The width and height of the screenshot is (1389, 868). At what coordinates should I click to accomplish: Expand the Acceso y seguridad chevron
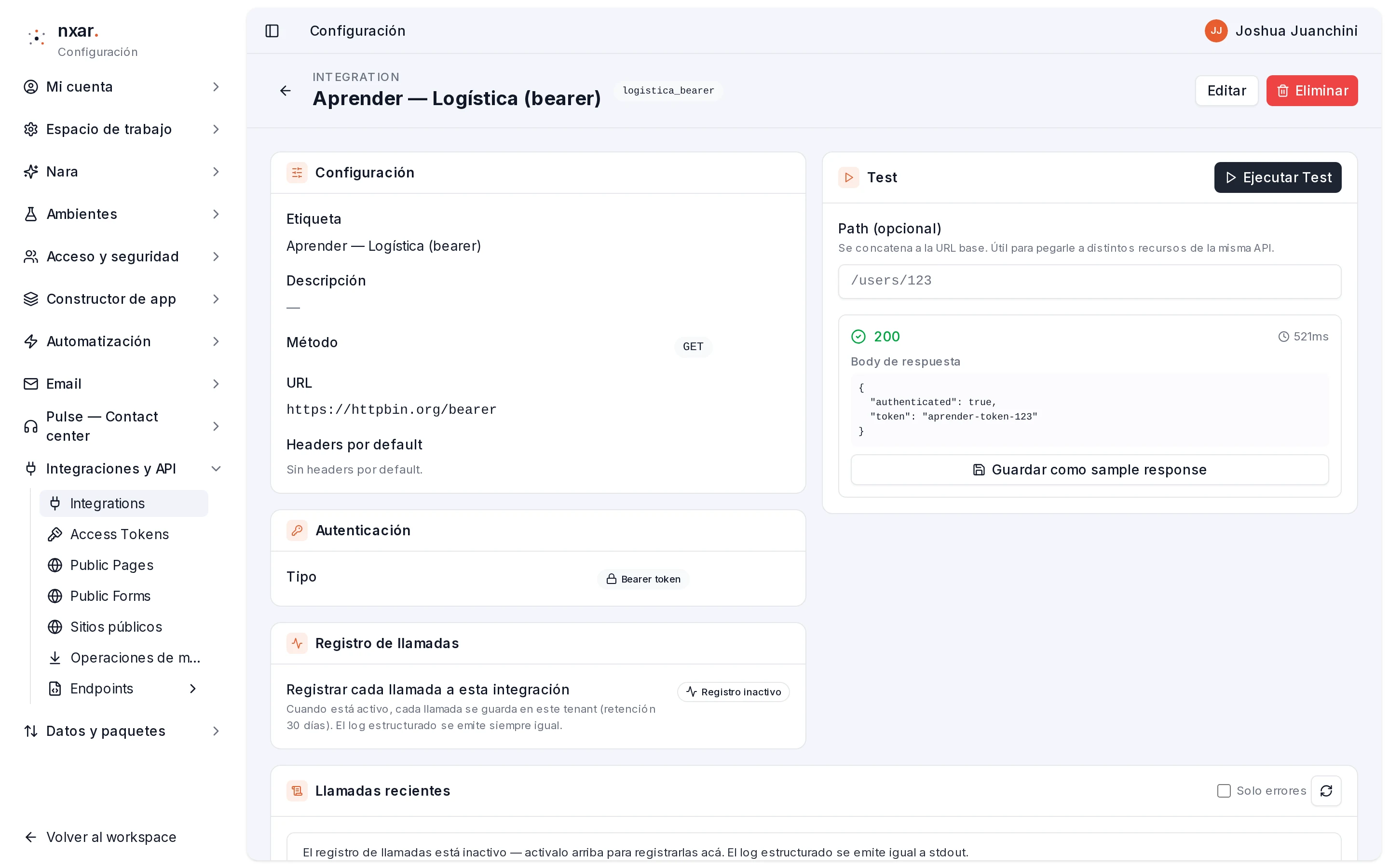[x=216, y=257]
